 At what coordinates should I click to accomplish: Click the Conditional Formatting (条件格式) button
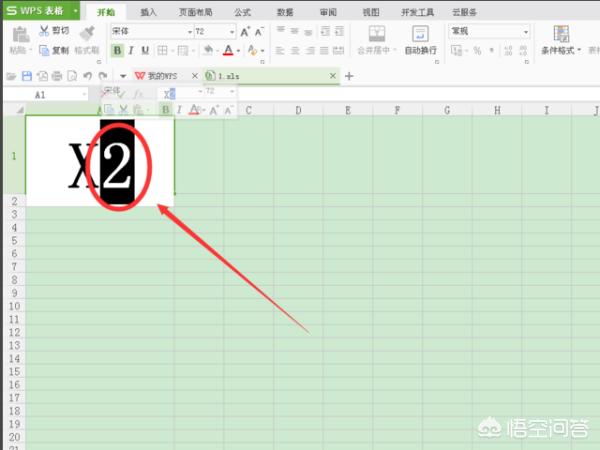(561, 38)
